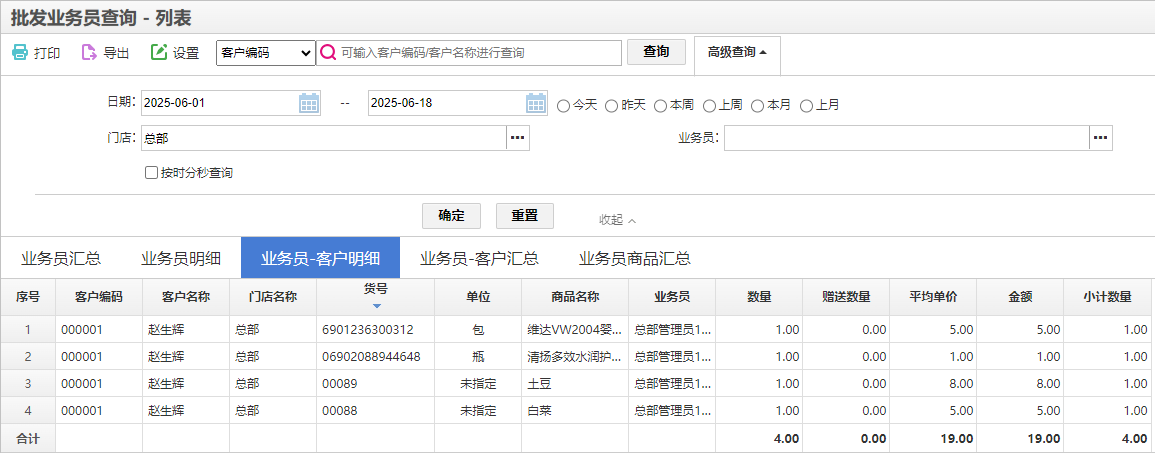Select the 今天 radio button
This screenshot has width=1155, height=453.
click(564, 105)
